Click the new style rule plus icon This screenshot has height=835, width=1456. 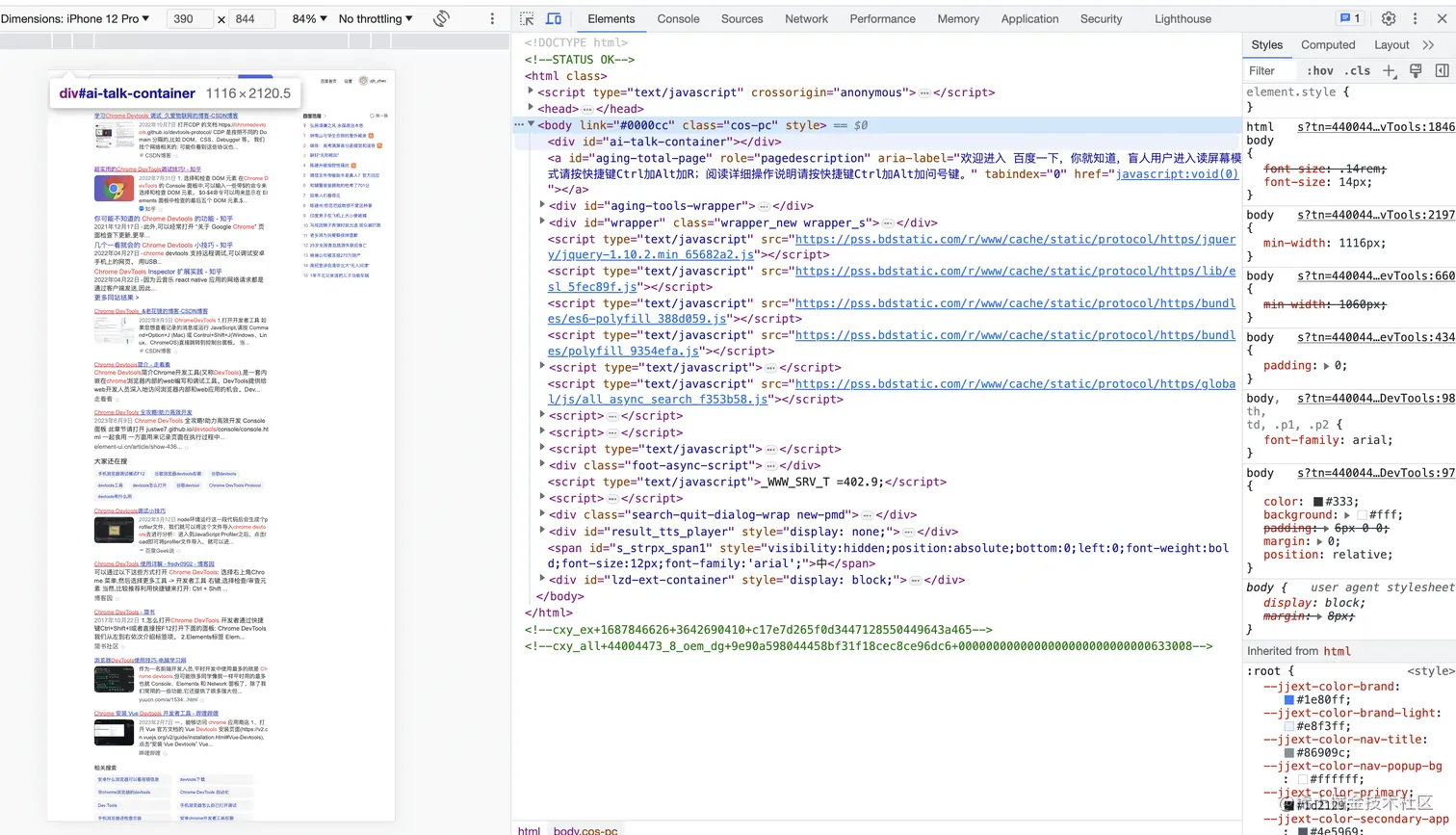(x=1389, y=70)
